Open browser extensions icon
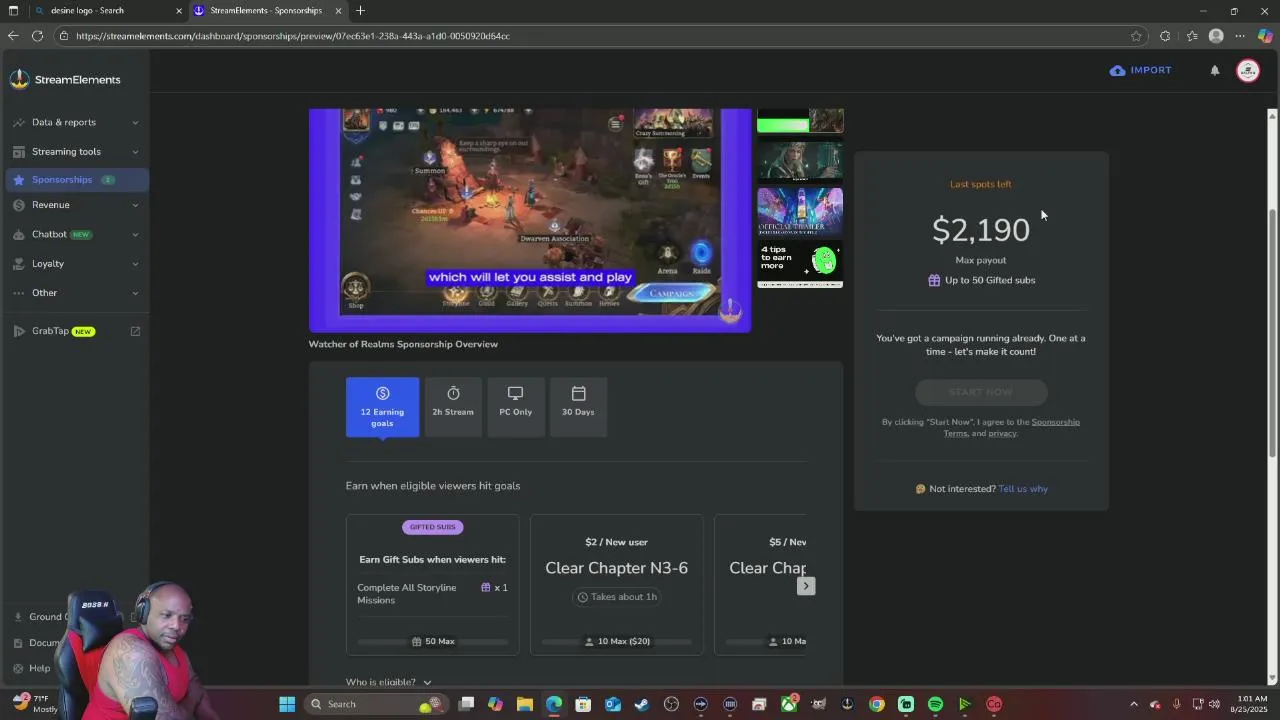1280x720 pixels. [1165, 36]
